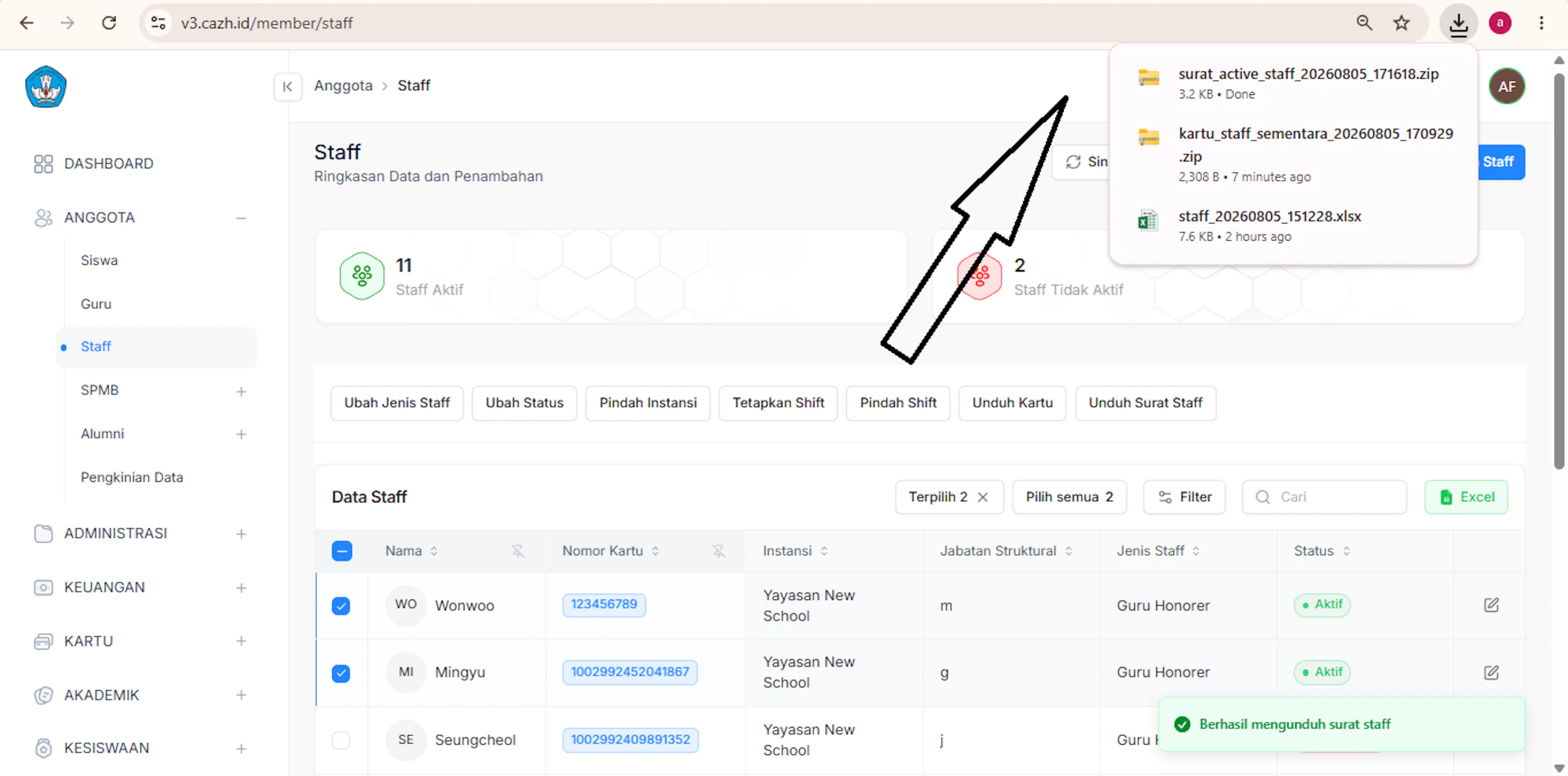This screenshot has width=1568, height=776.
Task: Open the Pengkinian Data menu item
Action: pyautogui.click(x=132, y=477)
